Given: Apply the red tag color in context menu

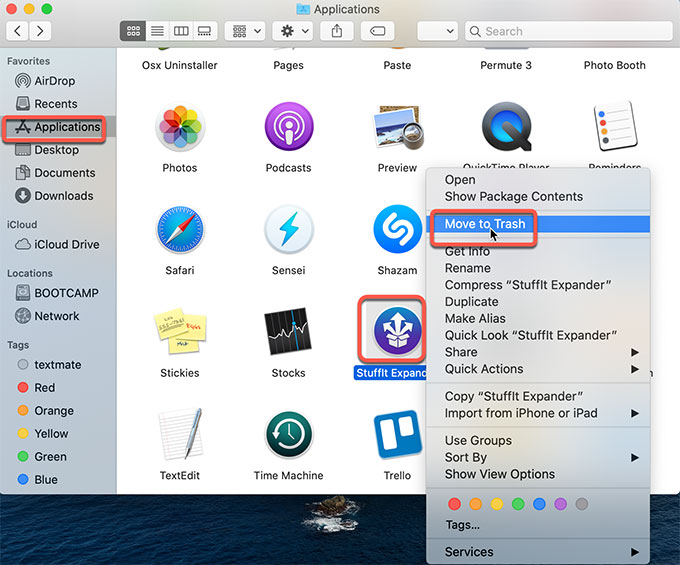Looking at the screenshot, I should (x=454, y=504).
